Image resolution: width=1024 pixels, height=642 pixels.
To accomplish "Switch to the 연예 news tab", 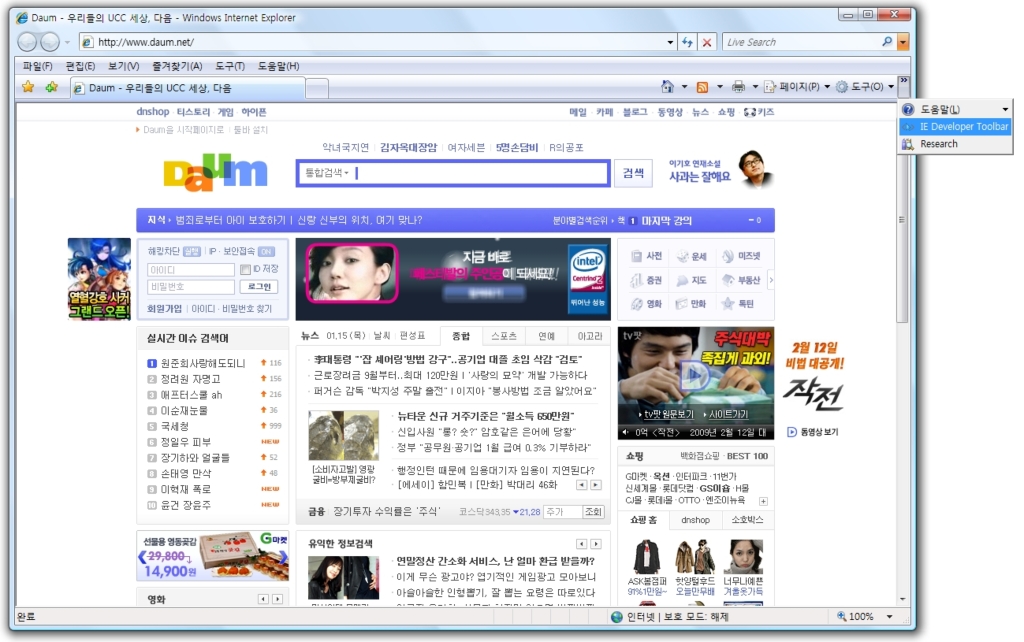I will tap(547, 336).
